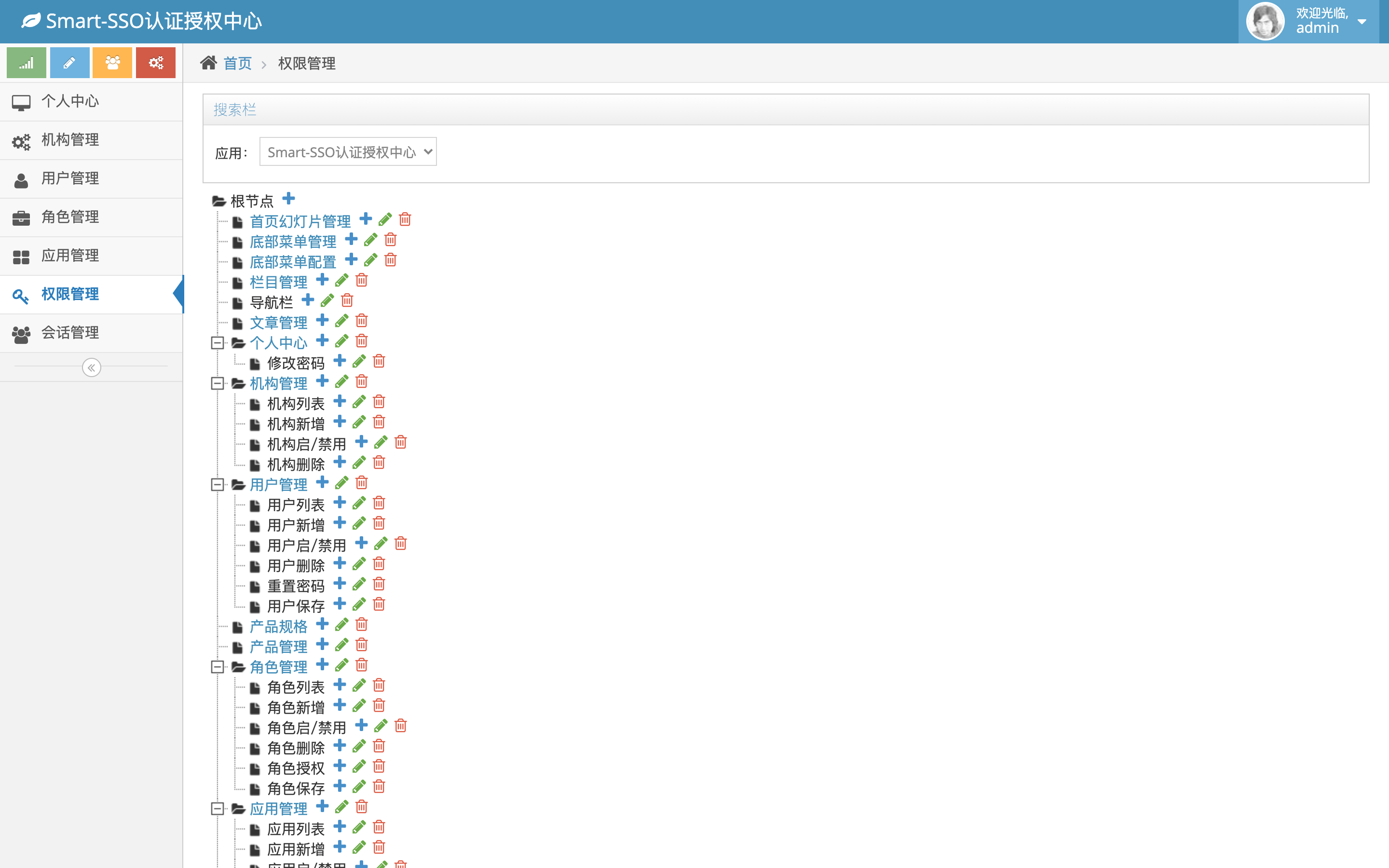Screen dimensions: 1389x868
Task: Delete the 首页幻灯片管理 node
Action: tap(405, 219)
